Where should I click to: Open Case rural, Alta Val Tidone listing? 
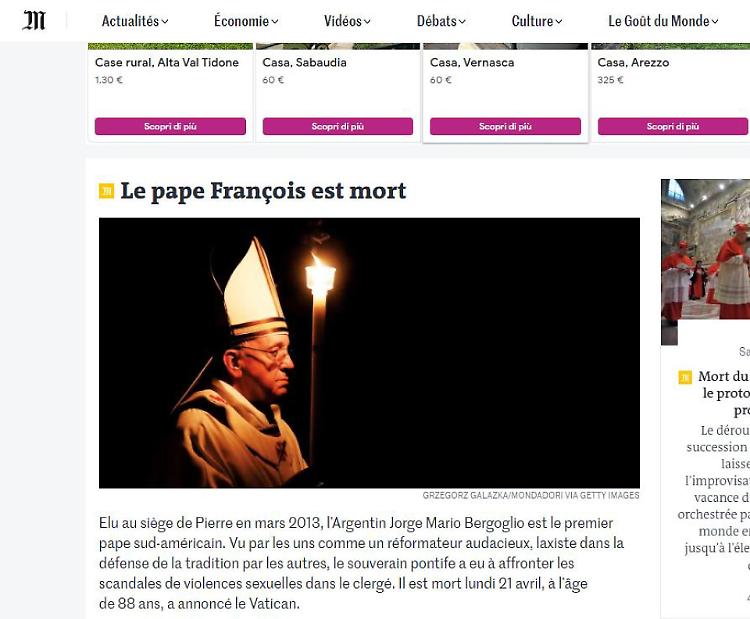[166, 62]
